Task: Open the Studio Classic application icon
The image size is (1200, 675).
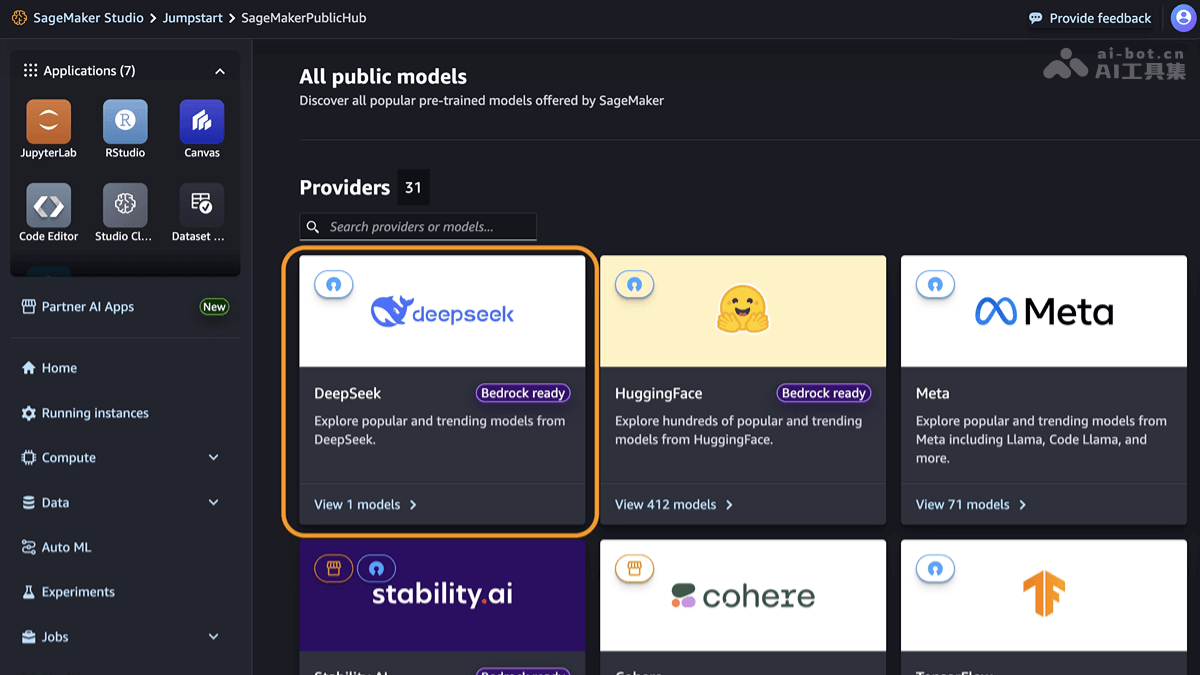Action: point(125,206)
